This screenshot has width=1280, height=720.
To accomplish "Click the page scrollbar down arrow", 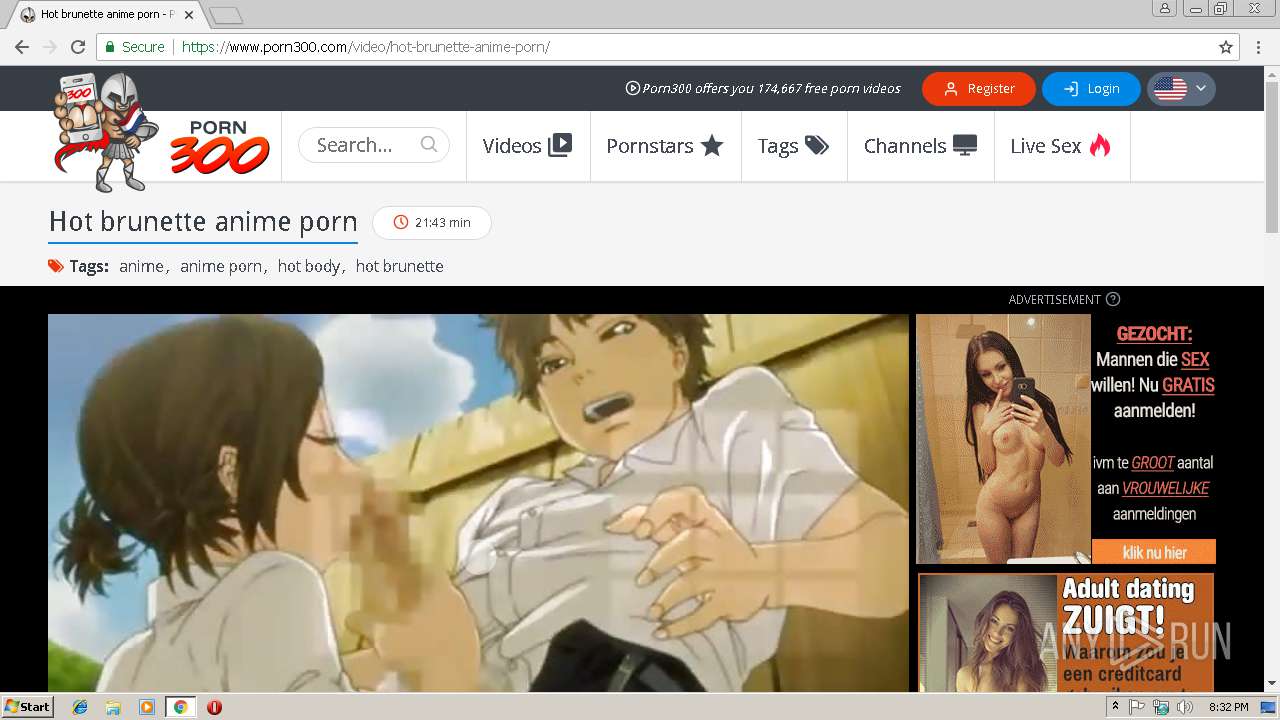I will tap(1272, 684).
